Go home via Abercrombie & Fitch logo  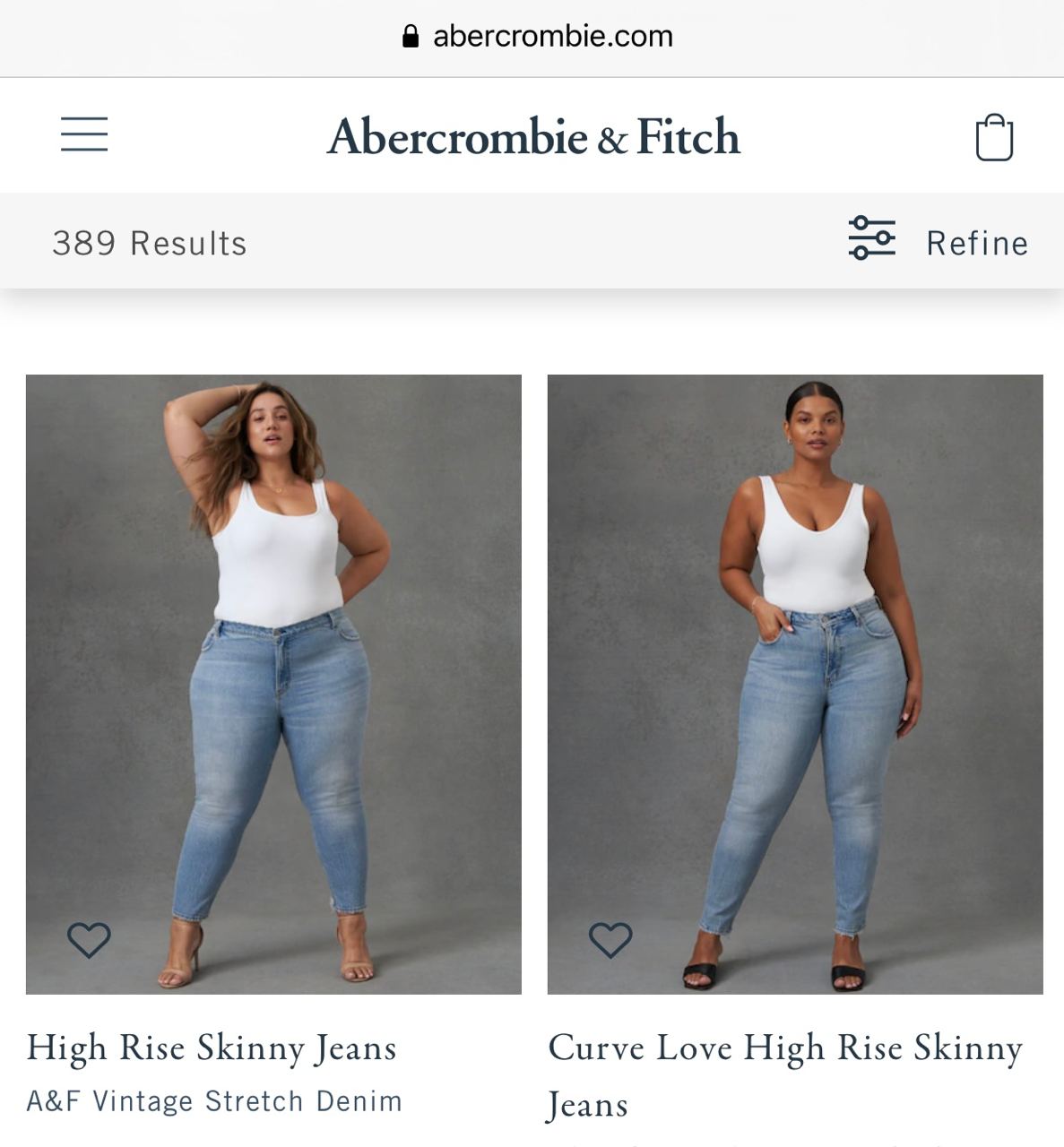coord(533,137)
